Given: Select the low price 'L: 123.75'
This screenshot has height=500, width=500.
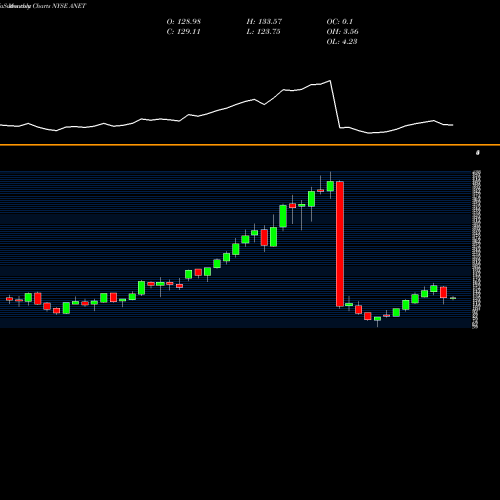Looking at the screenshot, I should tap(263, 32).
